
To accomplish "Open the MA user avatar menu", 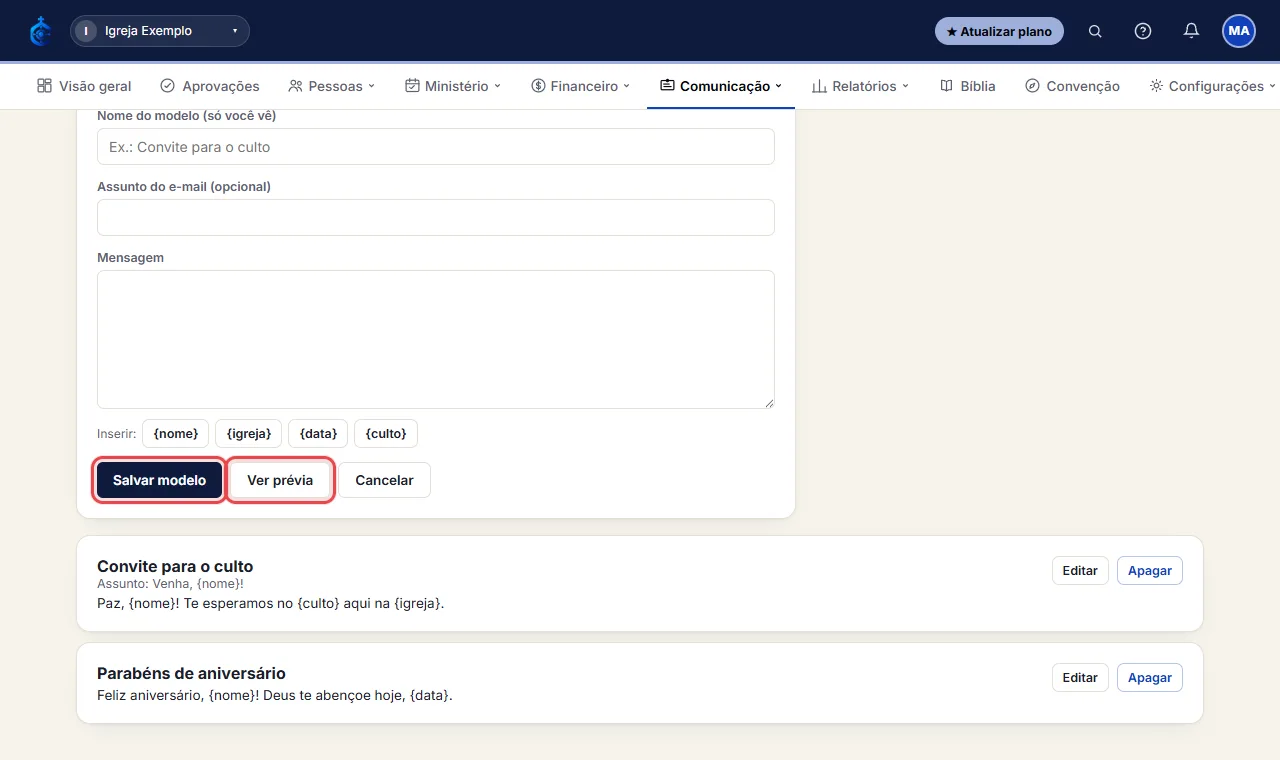I will click(x=1239, y=31).
